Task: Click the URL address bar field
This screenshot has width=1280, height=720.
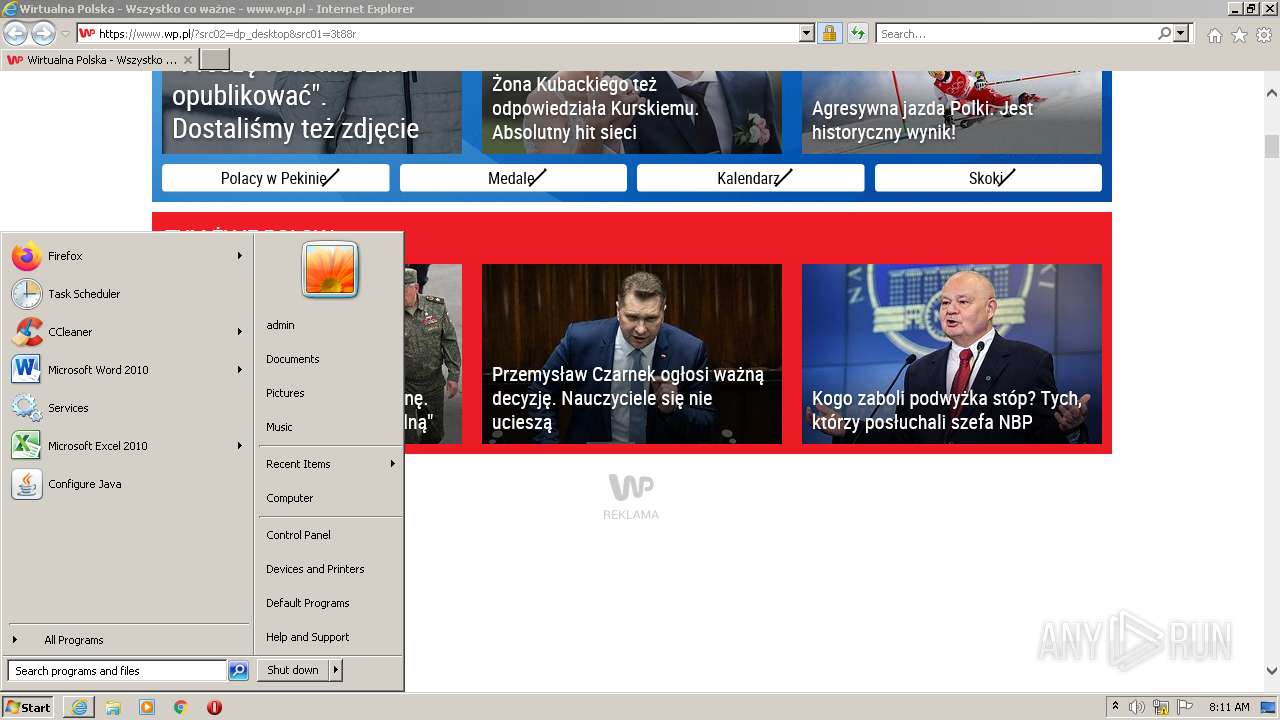Action: [x=438, y=33]
